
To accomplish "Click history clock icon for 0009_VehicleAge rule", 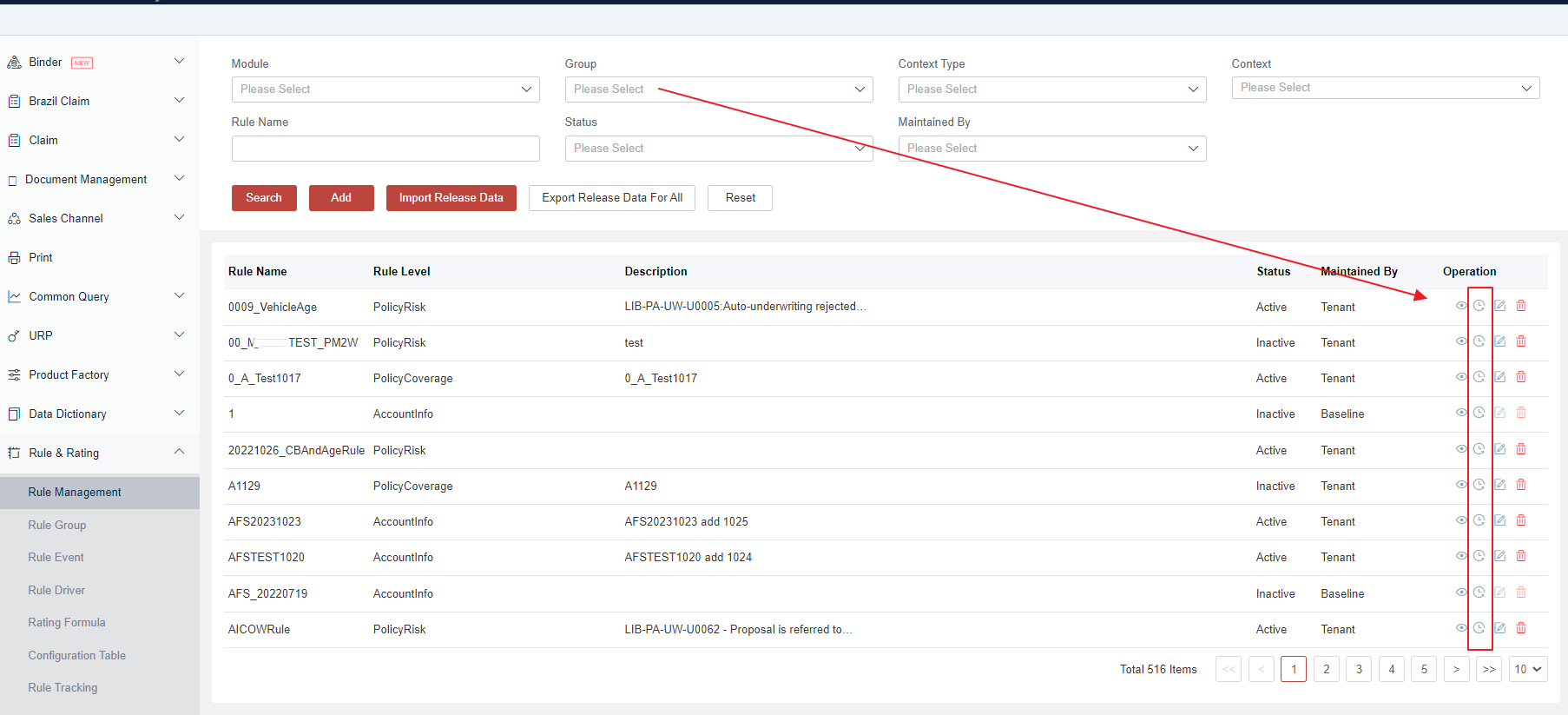I will (1479, 306).
